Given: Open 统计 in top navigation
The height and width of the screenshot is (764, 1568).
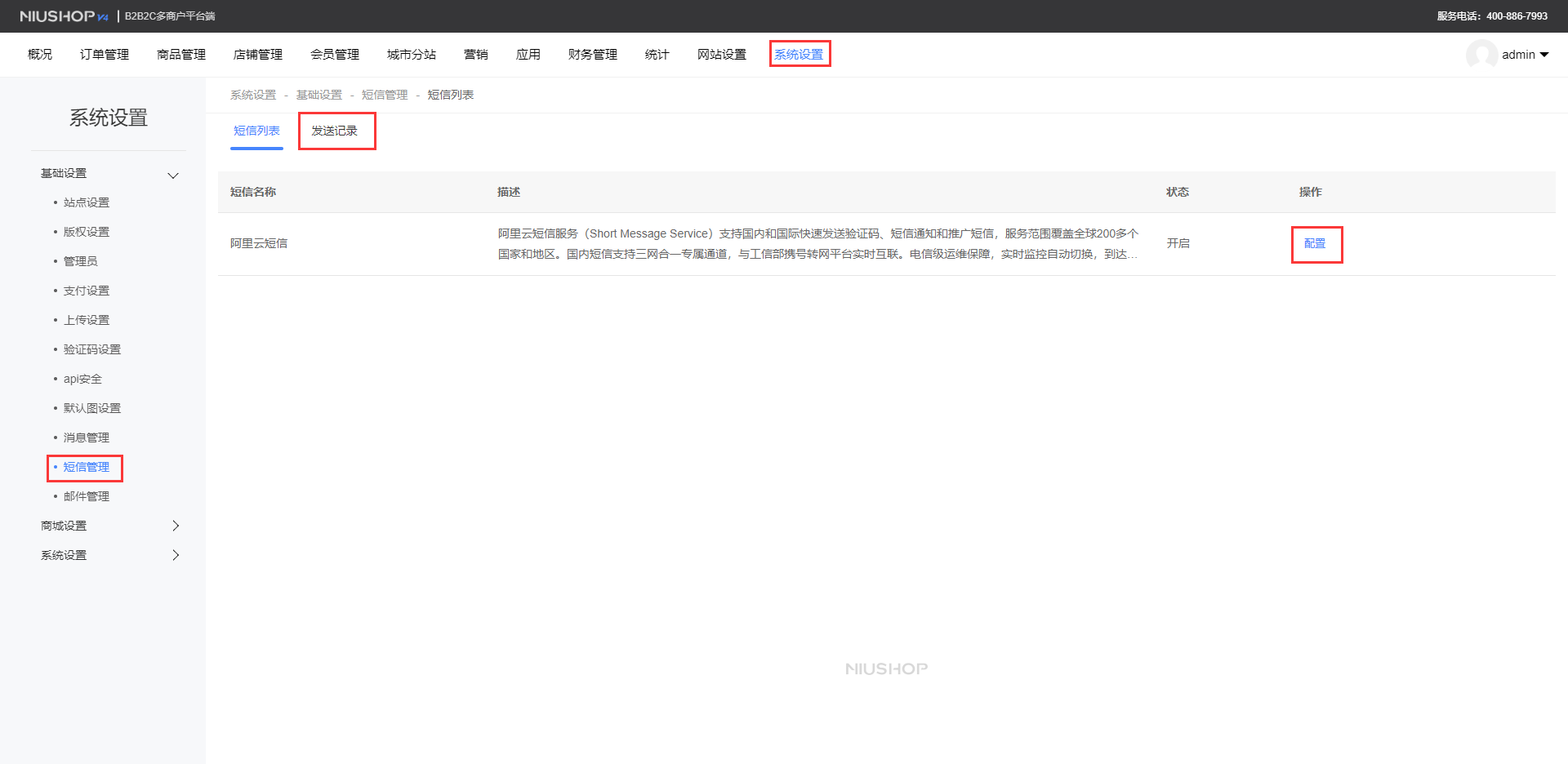Looking at the screenshot, I should (x=657, y=55).
